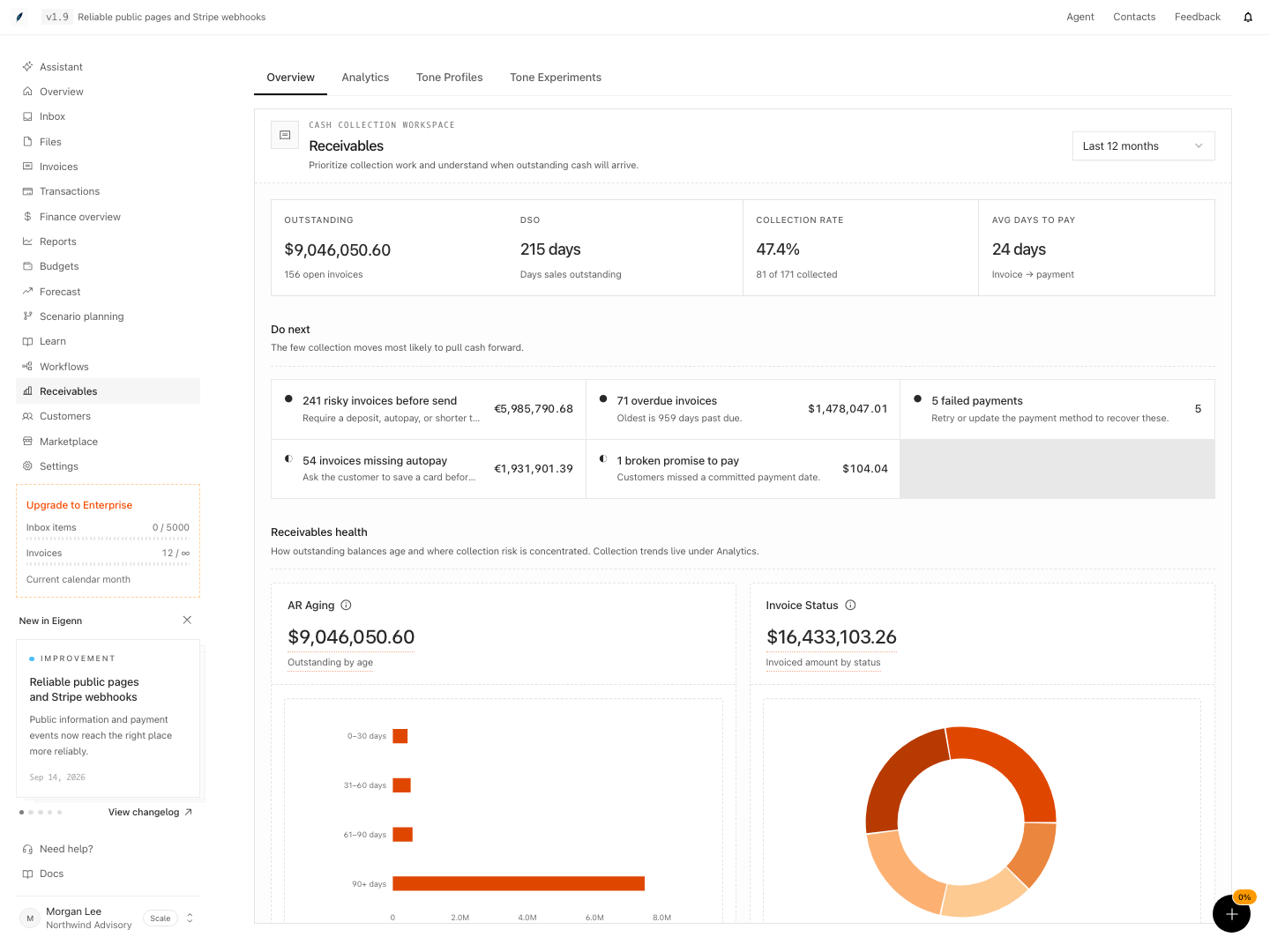Select the Overview tab
1270x952 pixels.
(x=291, y=78)
